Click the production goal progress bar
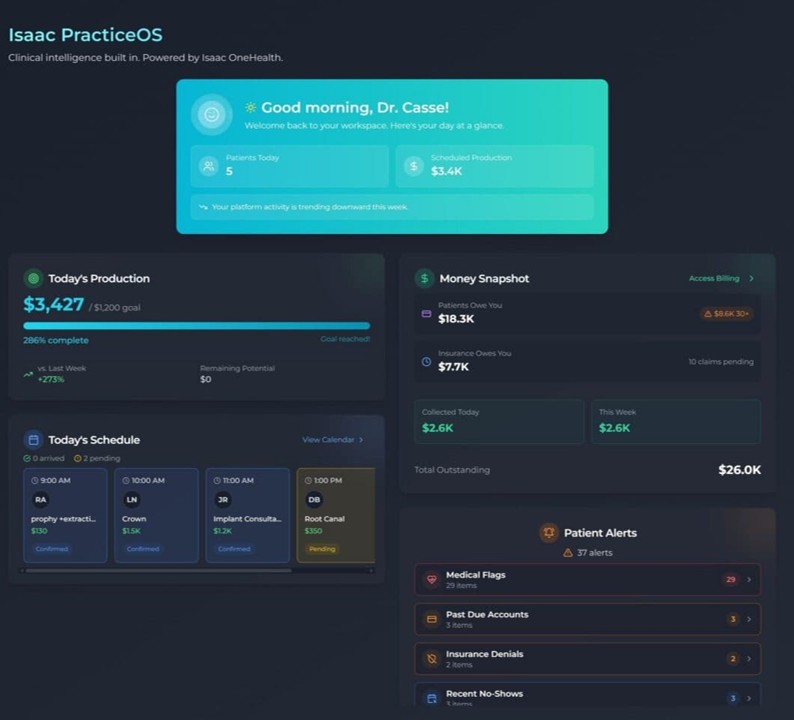 pyautogui.click(x=196, y=326)
